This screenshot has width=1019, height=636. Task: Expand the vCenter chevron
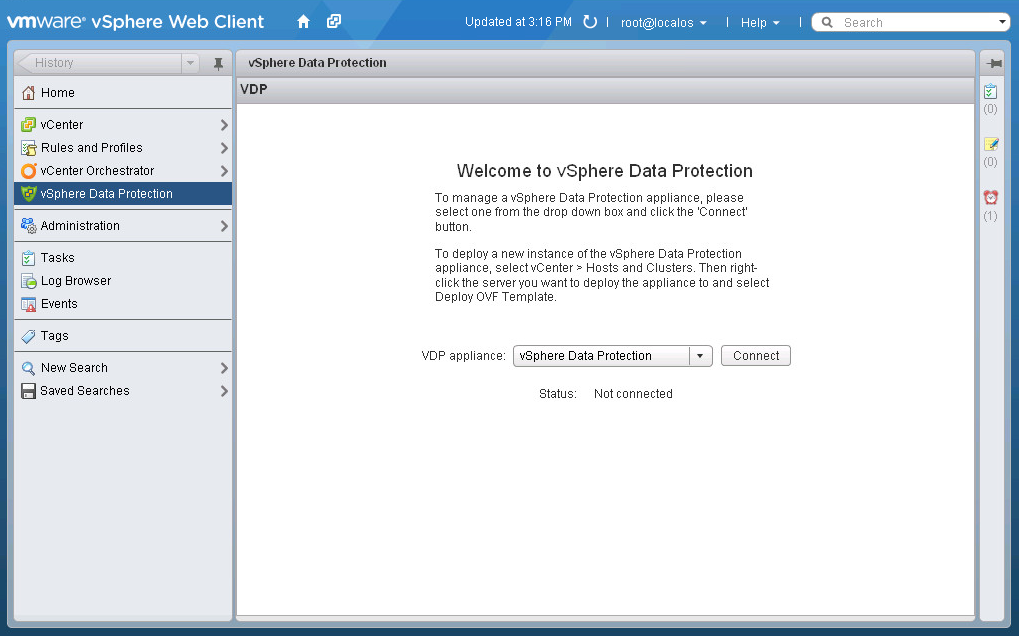coord(224,125)
